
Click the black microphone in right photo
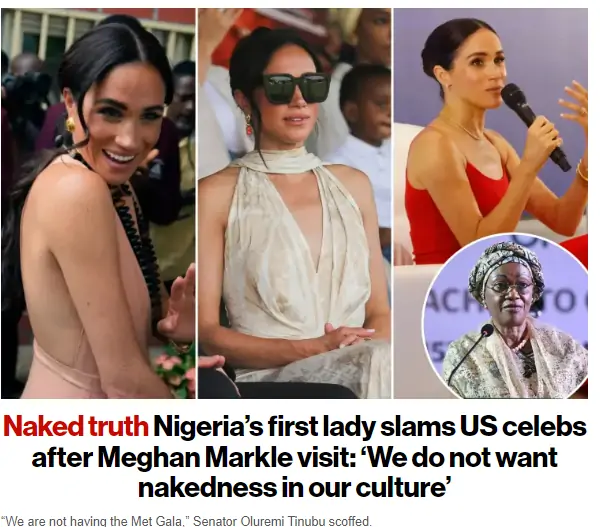(x=535, y=127)
